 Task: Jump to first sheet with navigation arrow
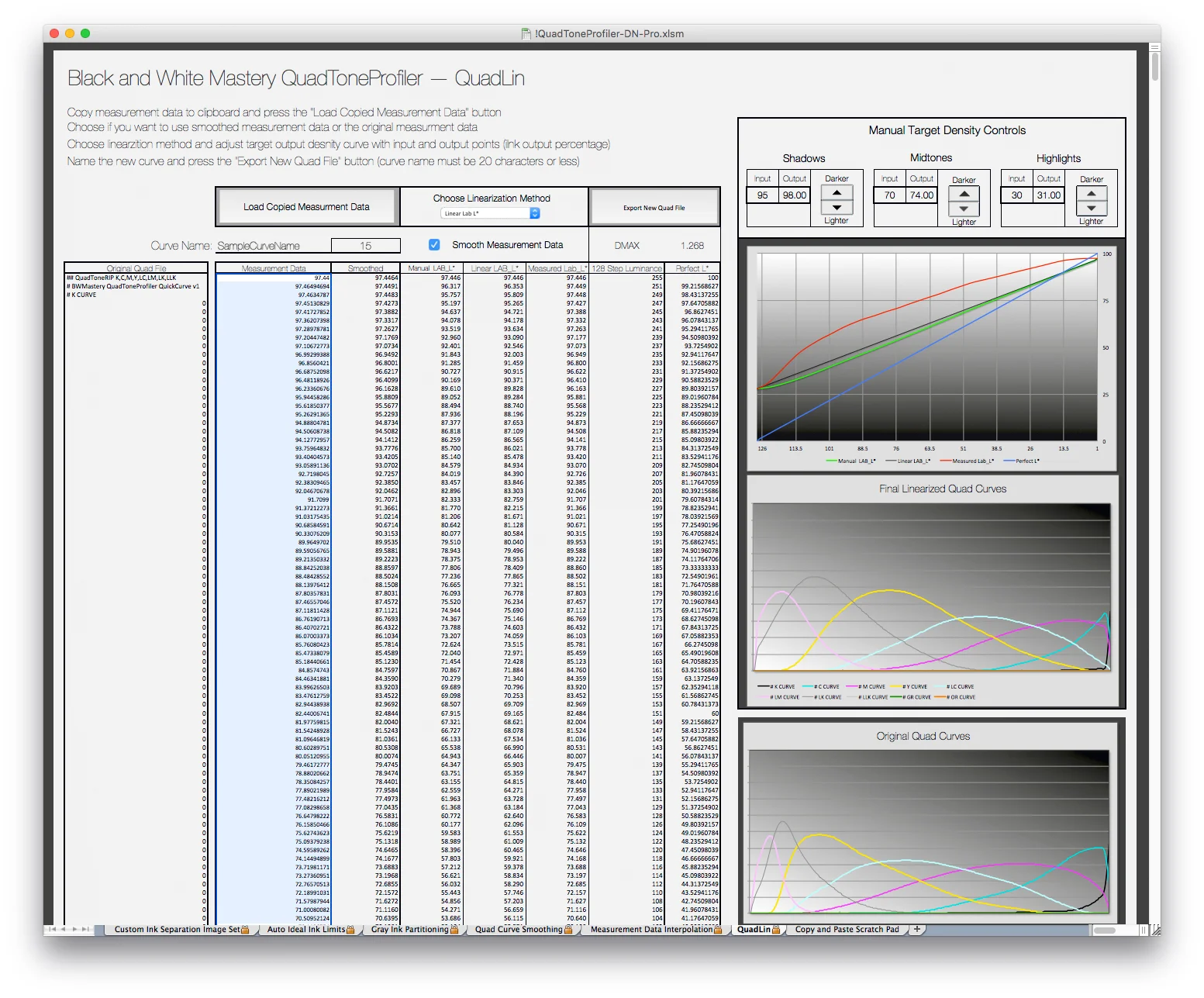pos(52,929)
